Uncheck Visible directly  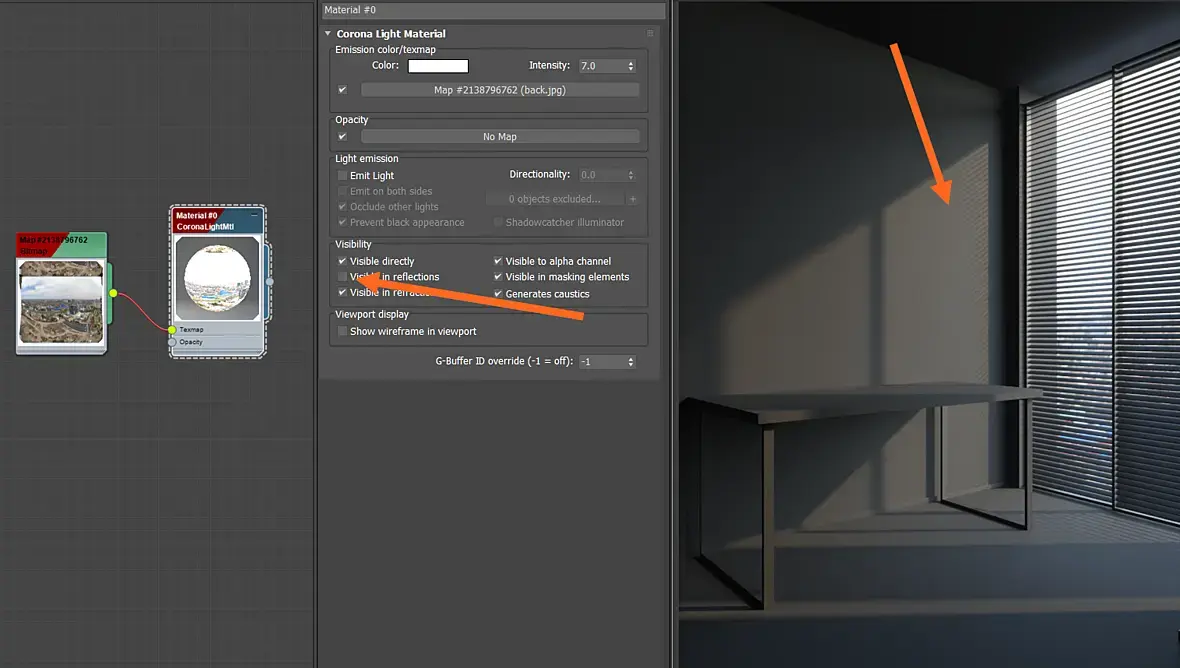tap(342, 261)
